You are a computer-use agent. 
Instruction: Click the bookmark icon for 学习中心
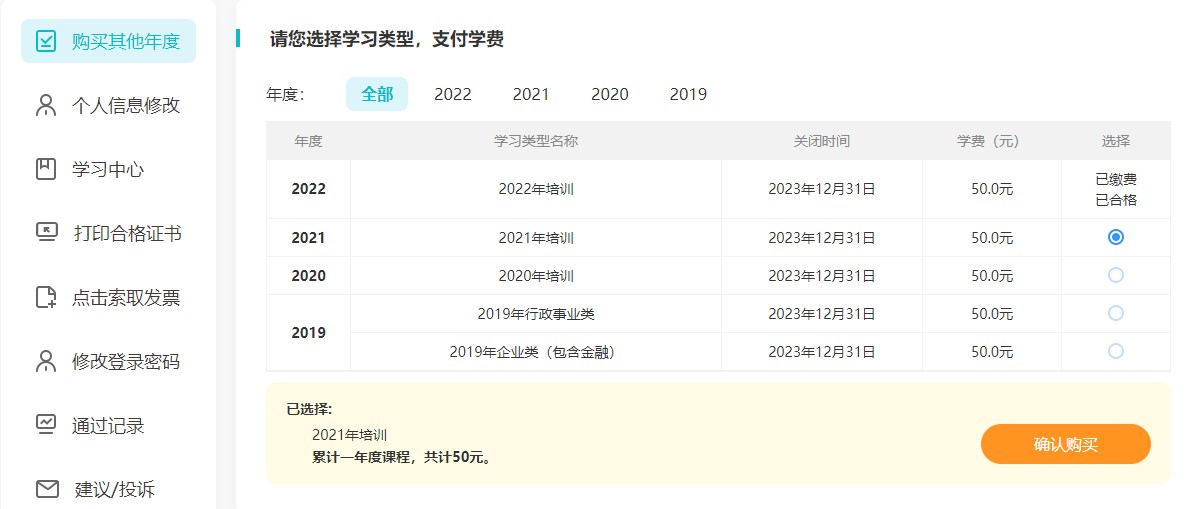pos(46,169)
